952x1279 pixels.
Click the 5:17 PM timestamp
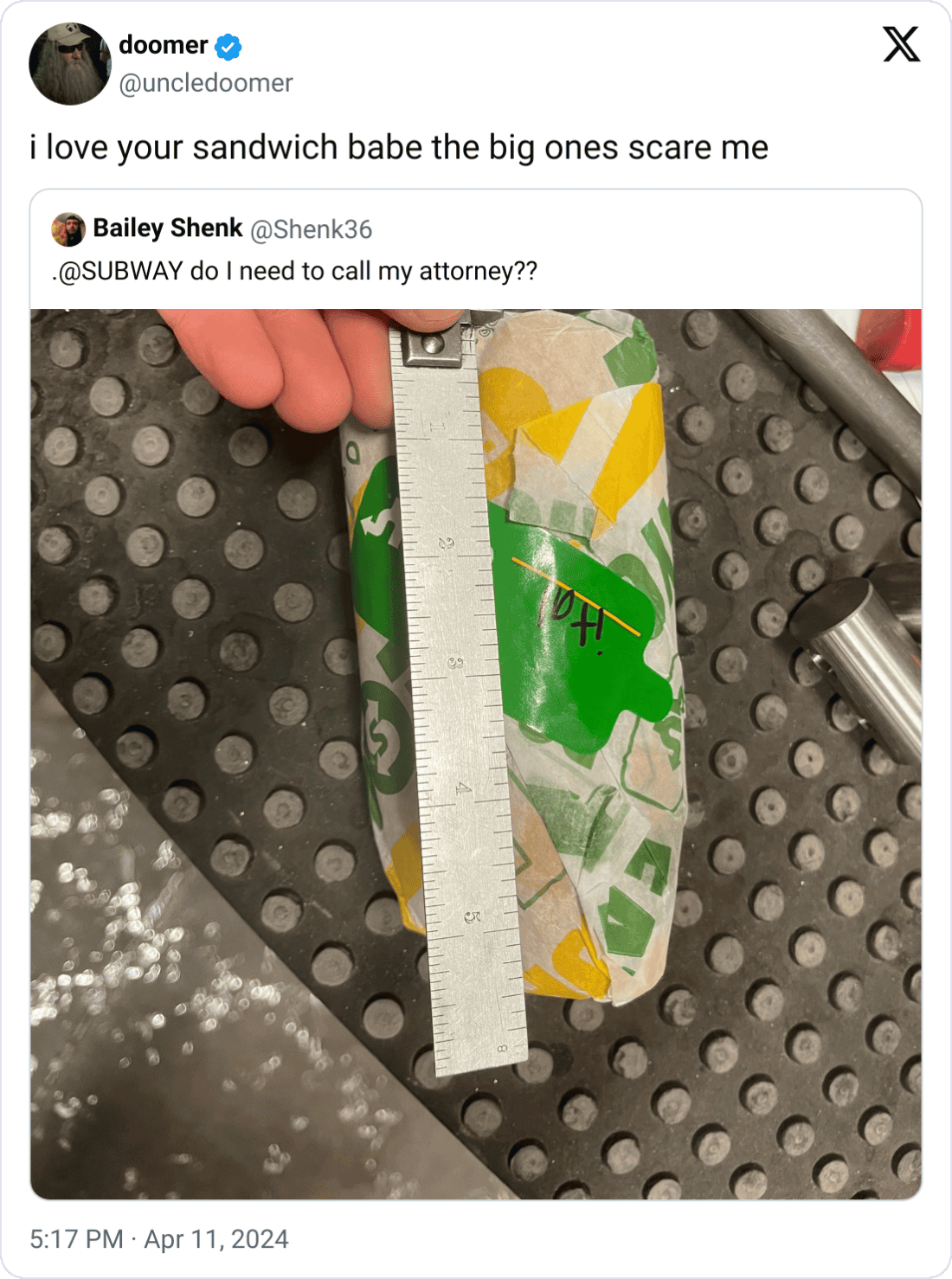coord(76,1239)
